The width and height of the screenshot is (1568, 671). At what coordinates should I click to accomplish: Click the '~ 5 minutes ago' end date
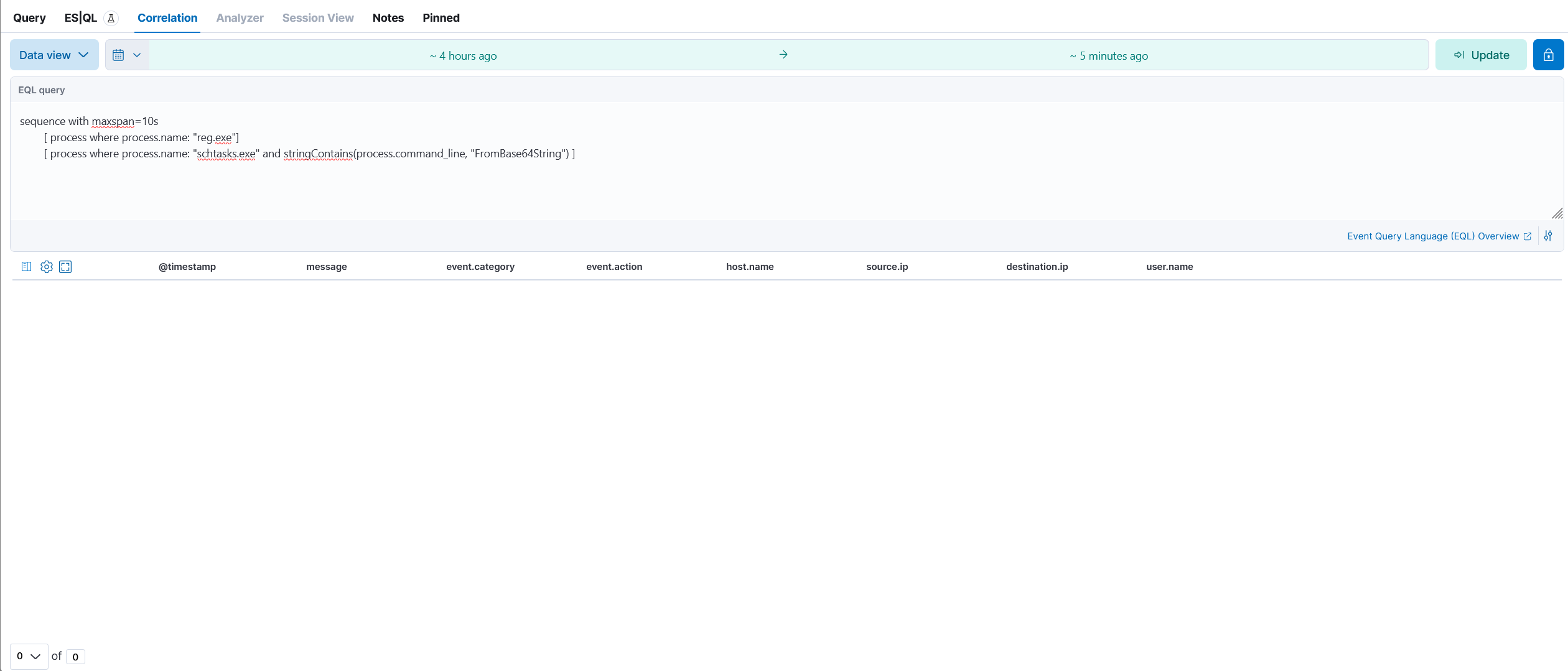coord(1109,56)
